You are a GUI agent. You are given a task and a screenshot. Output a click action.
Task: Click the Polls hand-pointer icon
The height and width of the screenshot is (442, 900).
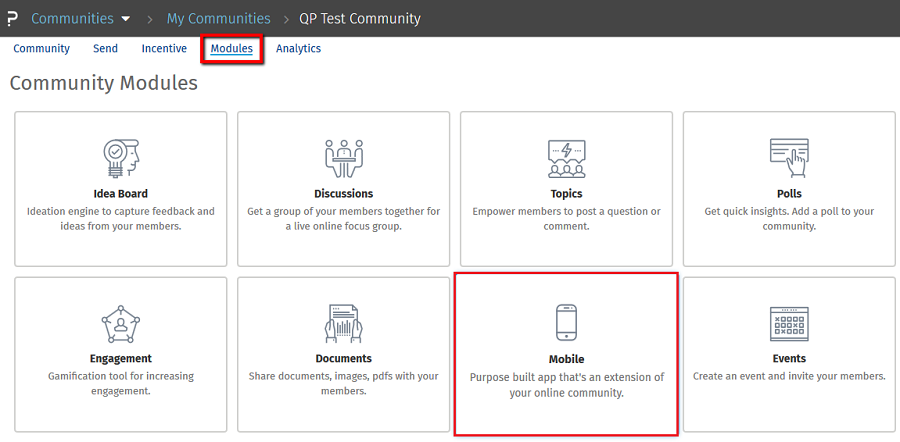click(789, 157)
